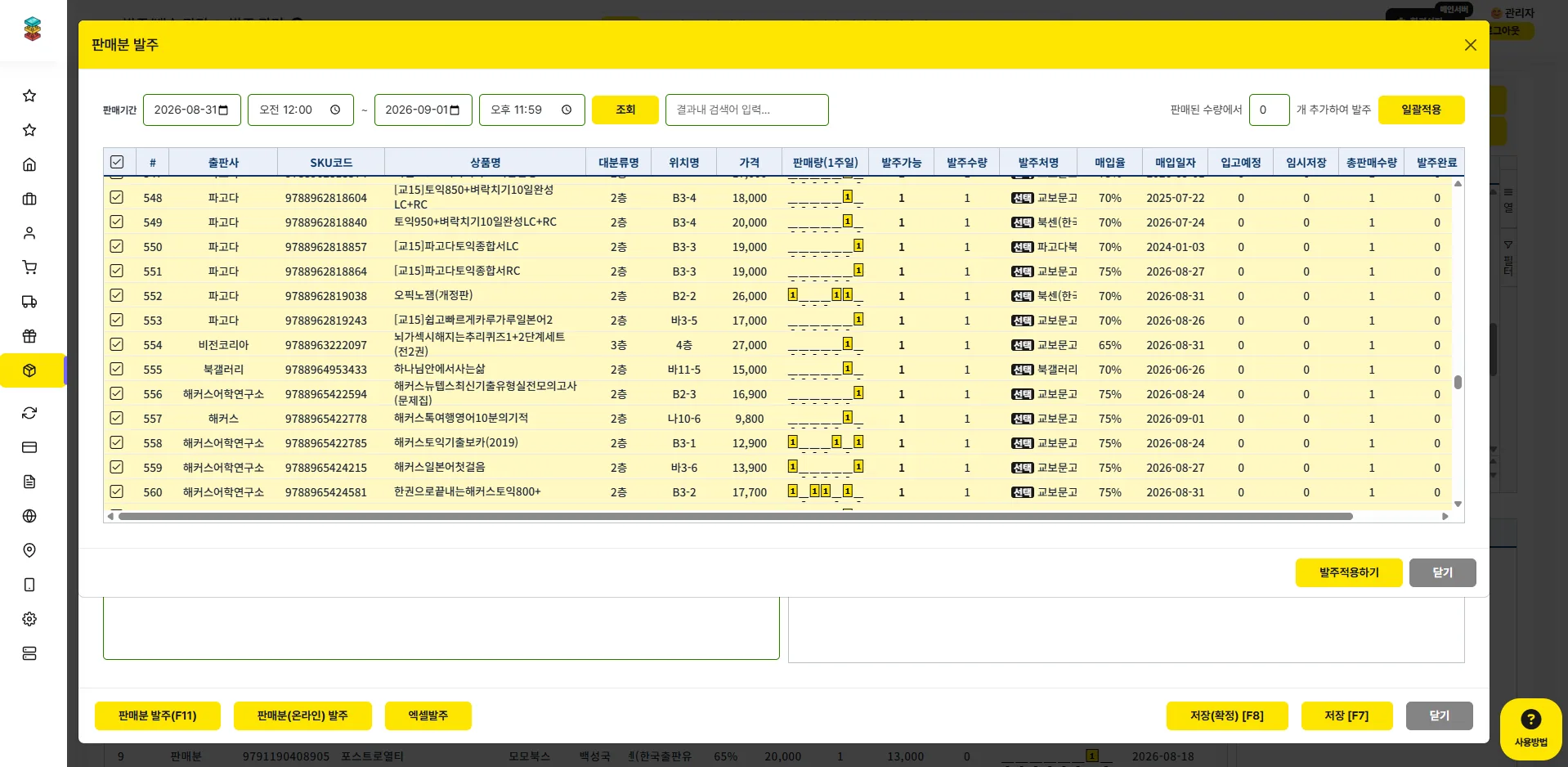Click the horizontal scrollbar under the table
This screenshot has width=1568, height=767.
click(736, 516)
